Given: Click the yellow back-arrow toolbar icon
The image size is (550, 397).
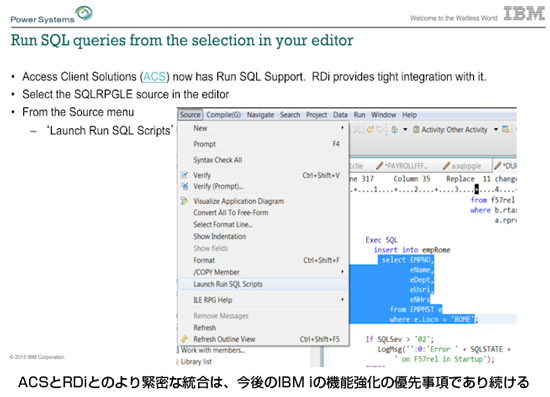Looking at the screenshot, I should pos(370,129).
